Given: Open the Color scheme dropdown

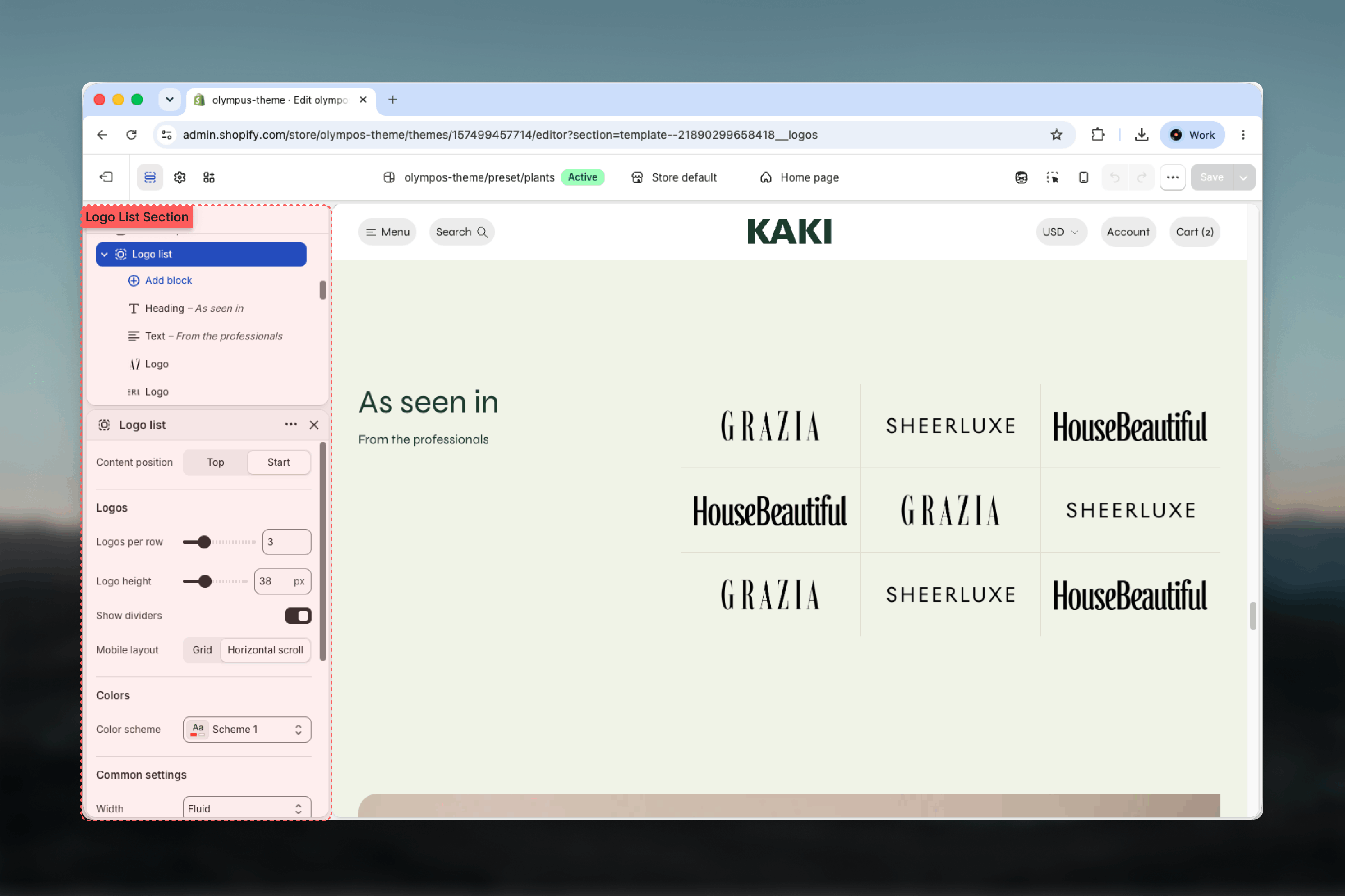Looking at the screenshot, I should pyautogui.click(x=247, y=729).
